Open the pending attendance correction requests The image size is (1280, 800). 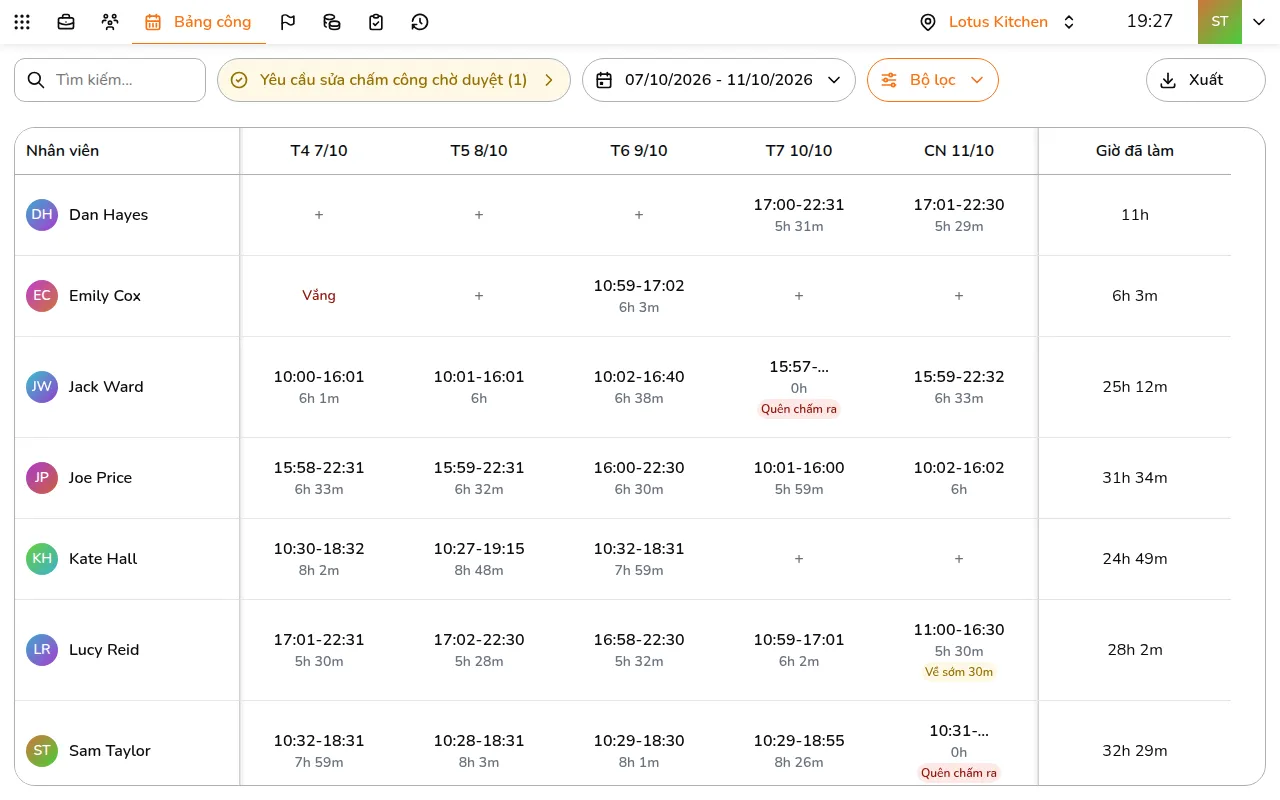click(x=393, y=80)
